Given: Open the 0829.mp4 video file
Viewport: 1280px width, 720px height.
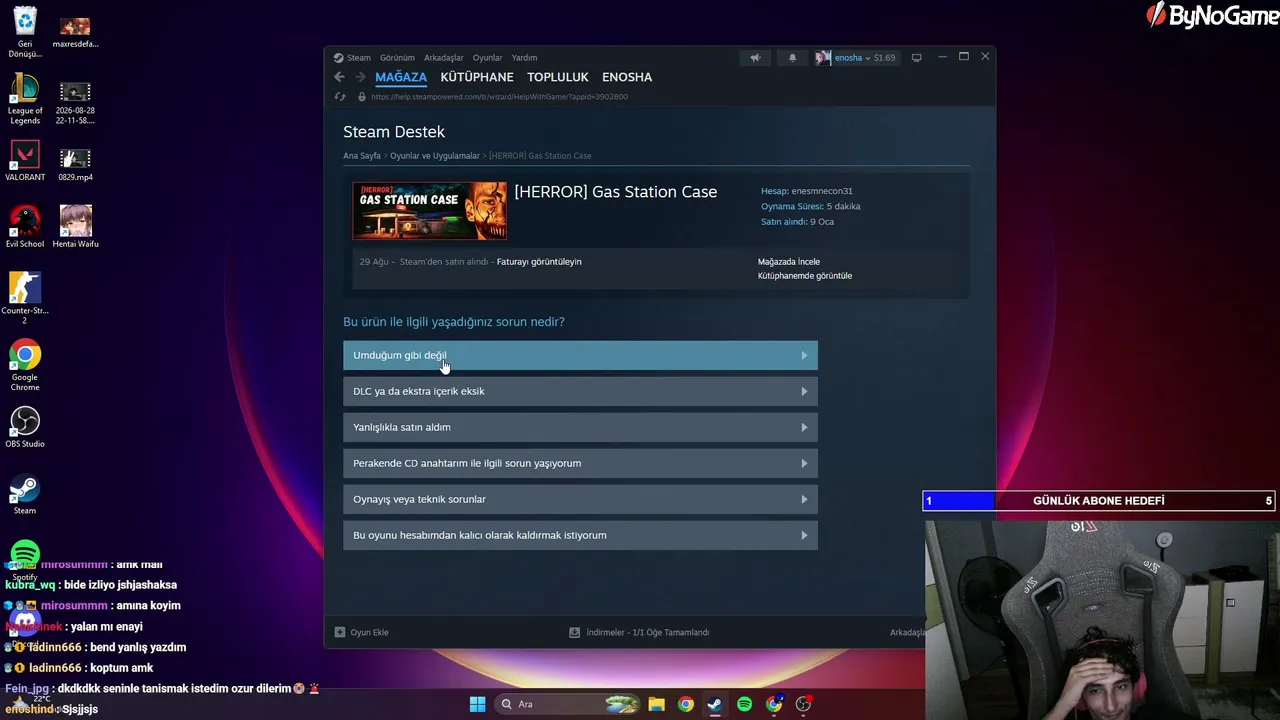Looking at the screenshot, I should pyautogui.click(x=75, y=158).
